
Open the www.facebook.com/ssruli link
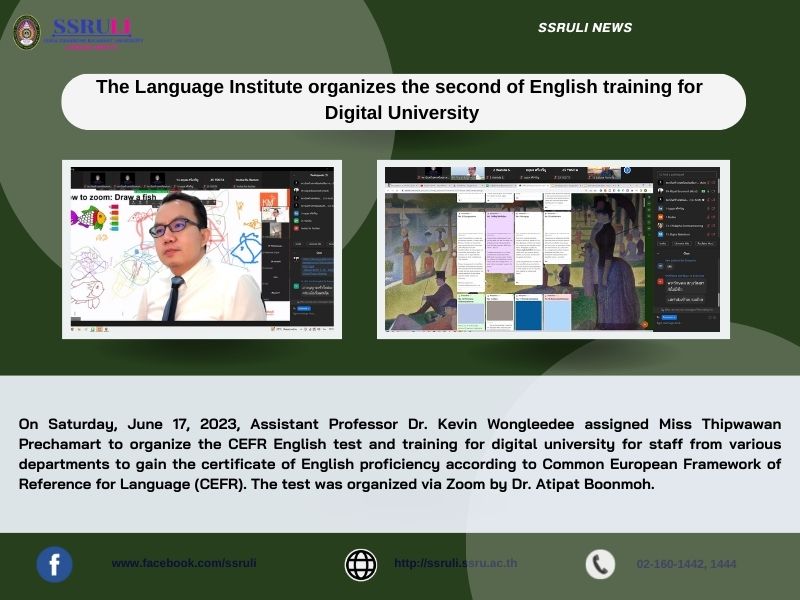pyautogui.click(x=184, y=564)
